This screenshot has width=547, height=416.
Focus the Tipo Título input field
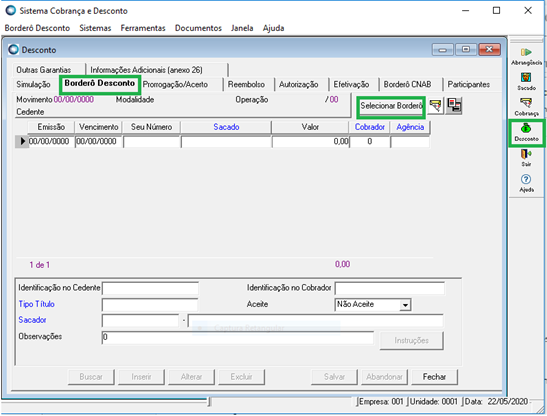click(150, 305)
